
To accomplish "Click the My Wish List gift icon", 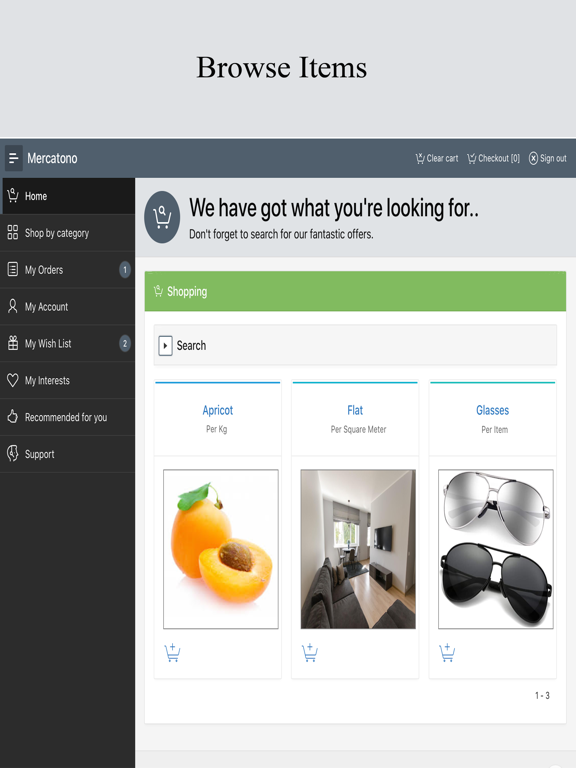I will click(x=13, y=343).
